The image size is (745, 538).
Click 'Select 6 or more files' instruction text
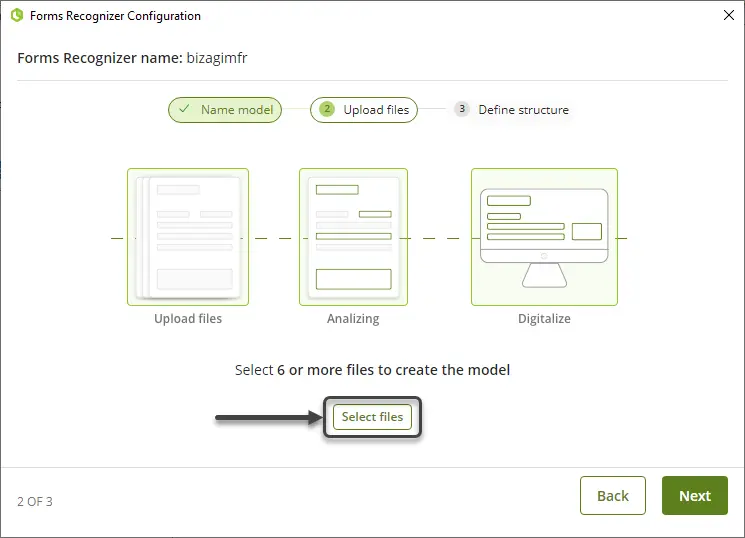pos(372,370)
